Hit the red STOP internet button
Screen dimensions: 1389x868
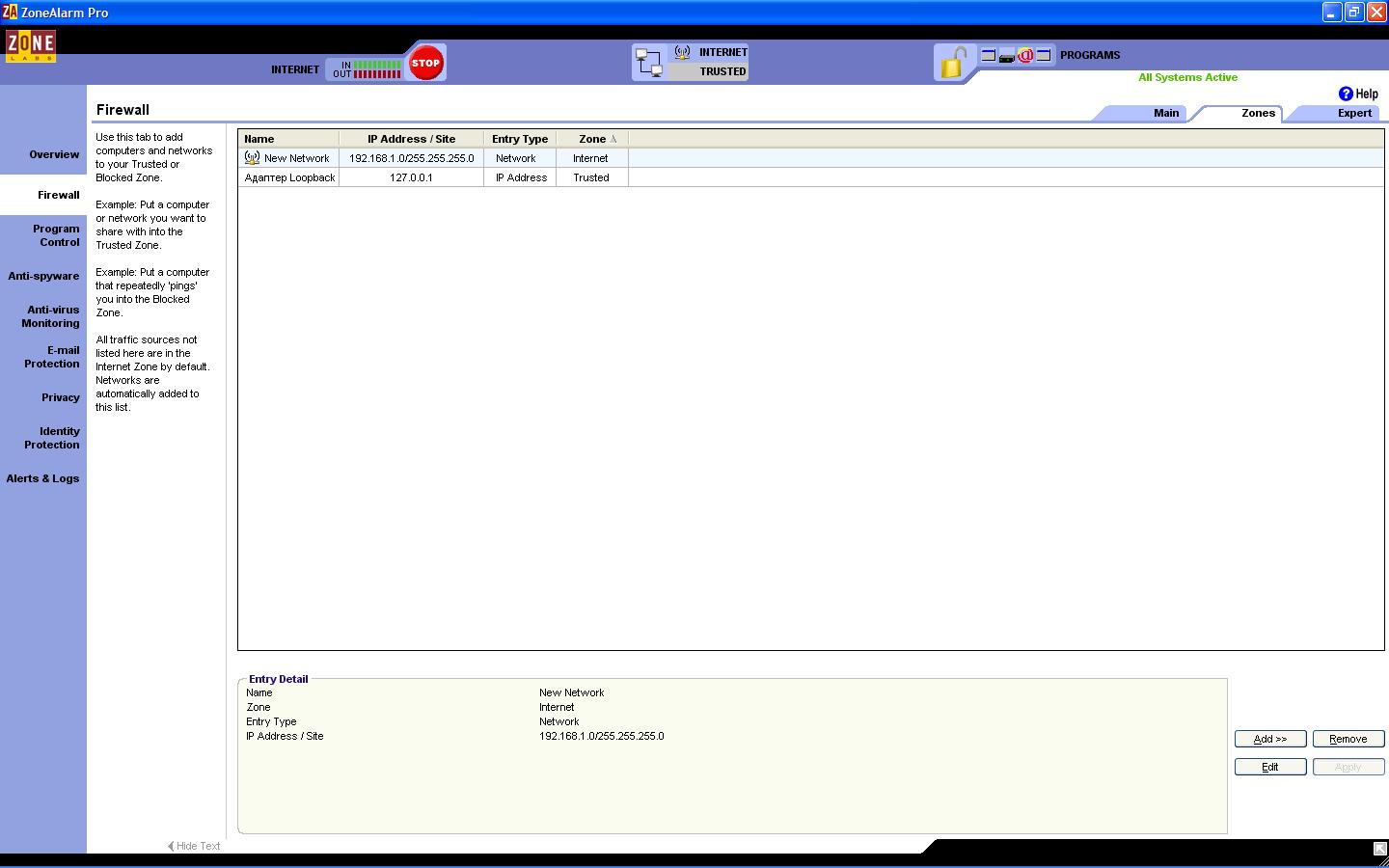pos(425,63)
